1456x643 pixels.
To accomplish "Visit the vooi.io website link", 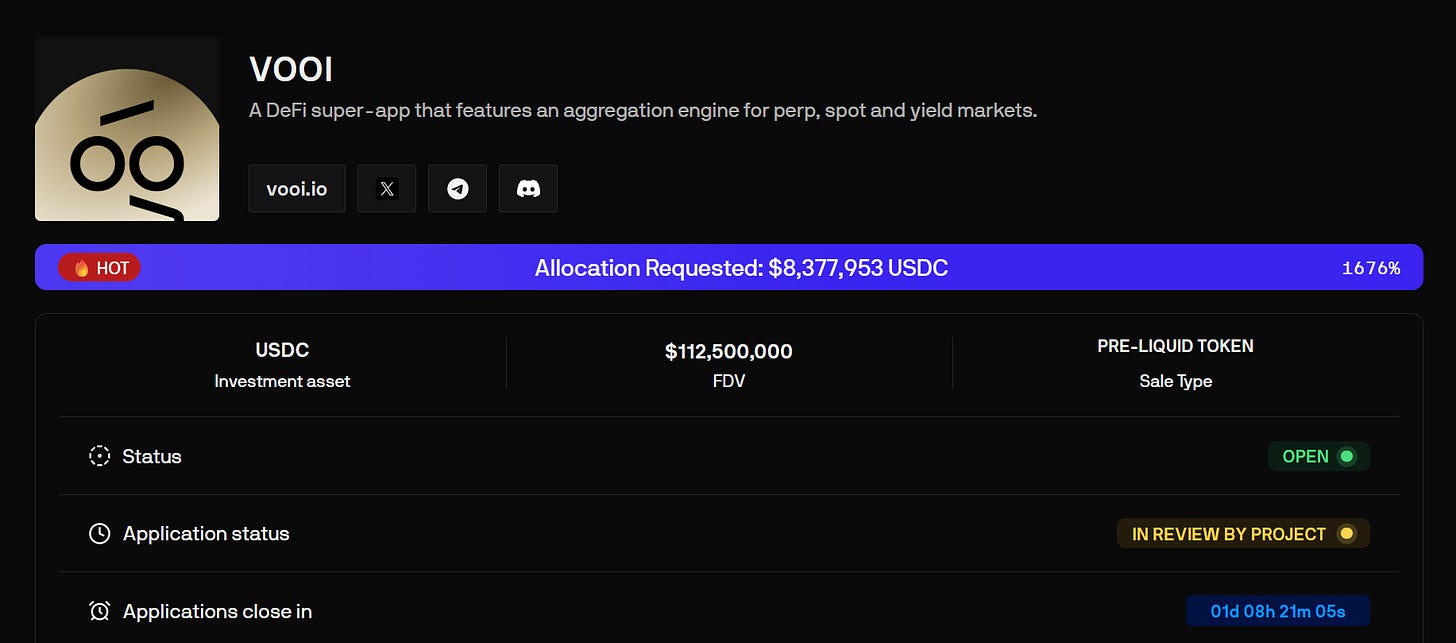I will point(297,188).
